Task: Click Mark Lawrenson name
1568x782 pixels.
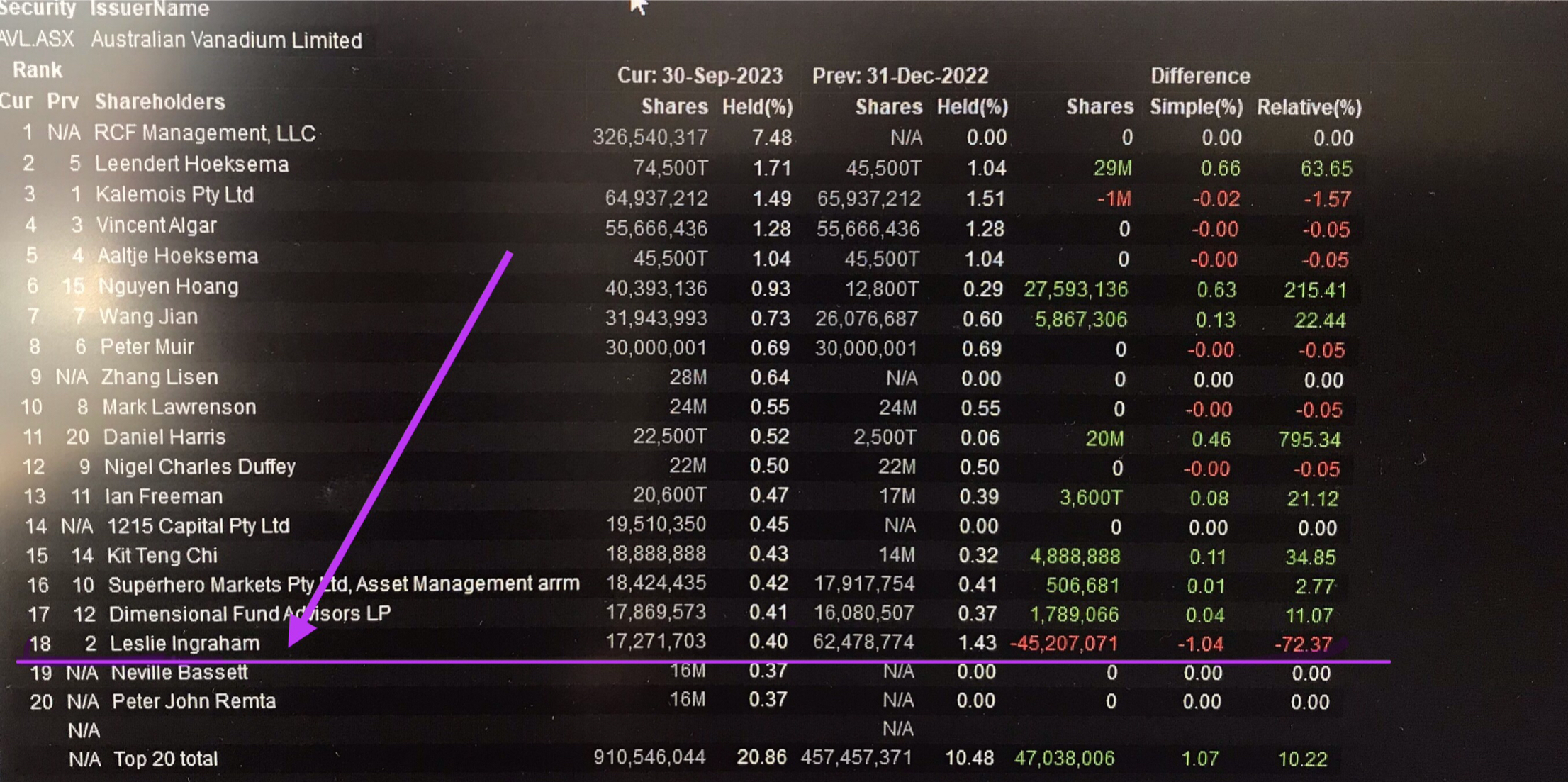Action: tap(179, 407)
